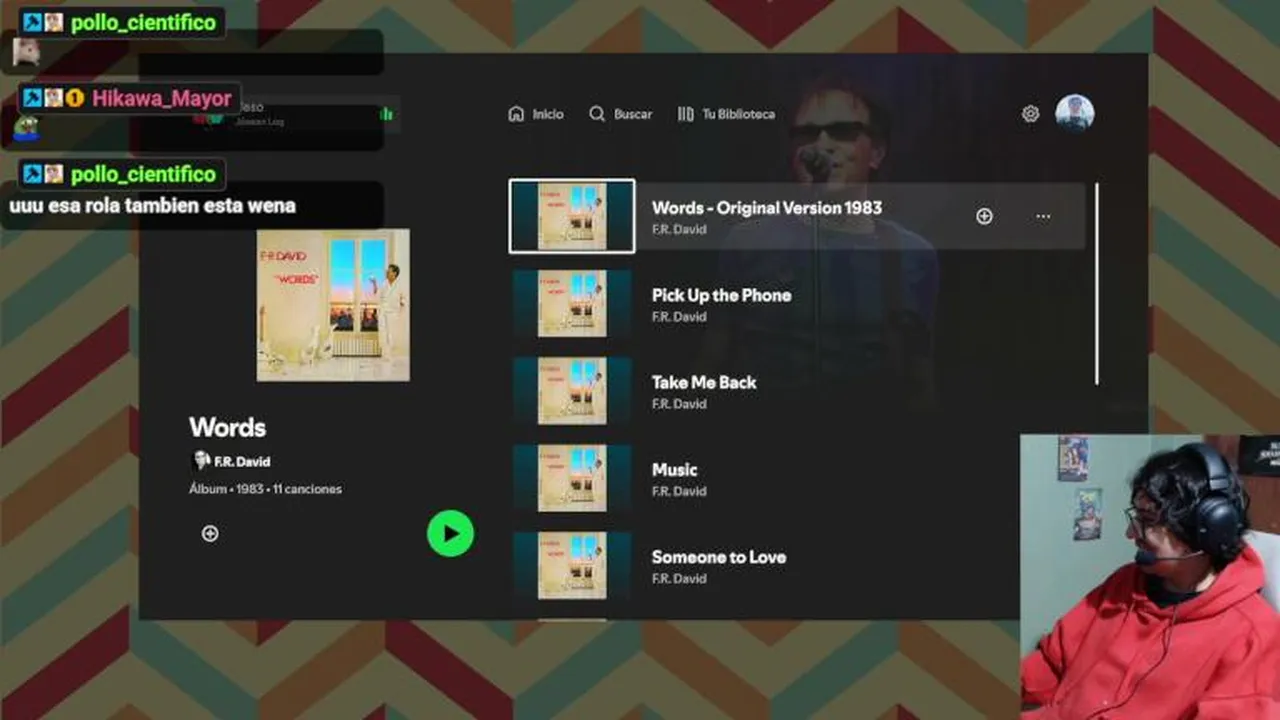
Task: Open Tu Biblioteca tab
Action: click(726, 114)
